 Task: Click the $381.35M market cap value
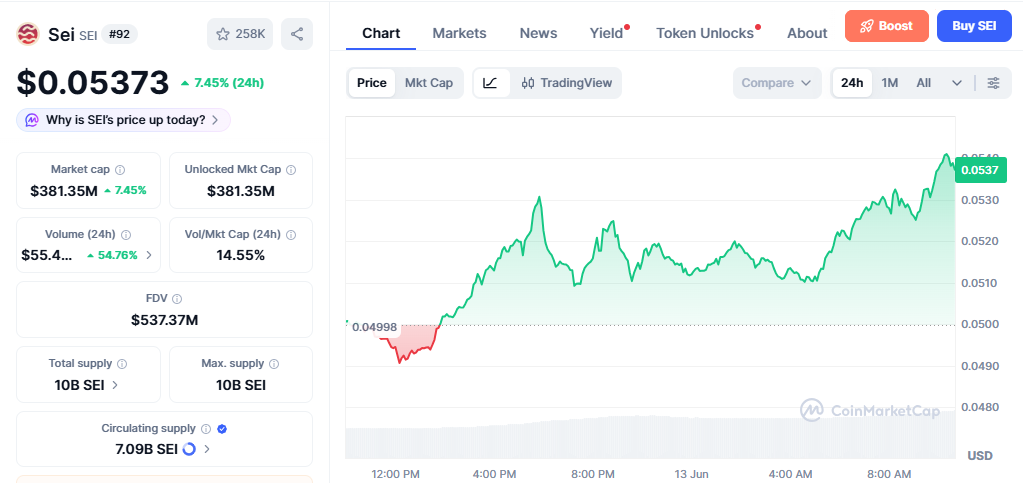[x=63, y=191]
